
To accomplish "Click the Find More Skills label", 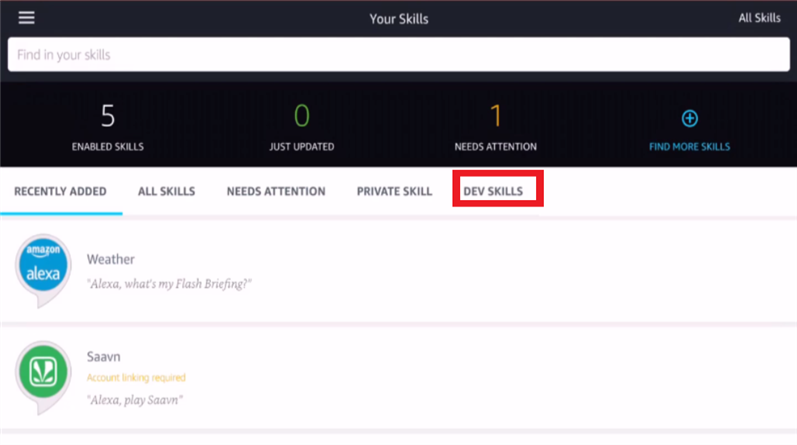I will tap(689, 147).
